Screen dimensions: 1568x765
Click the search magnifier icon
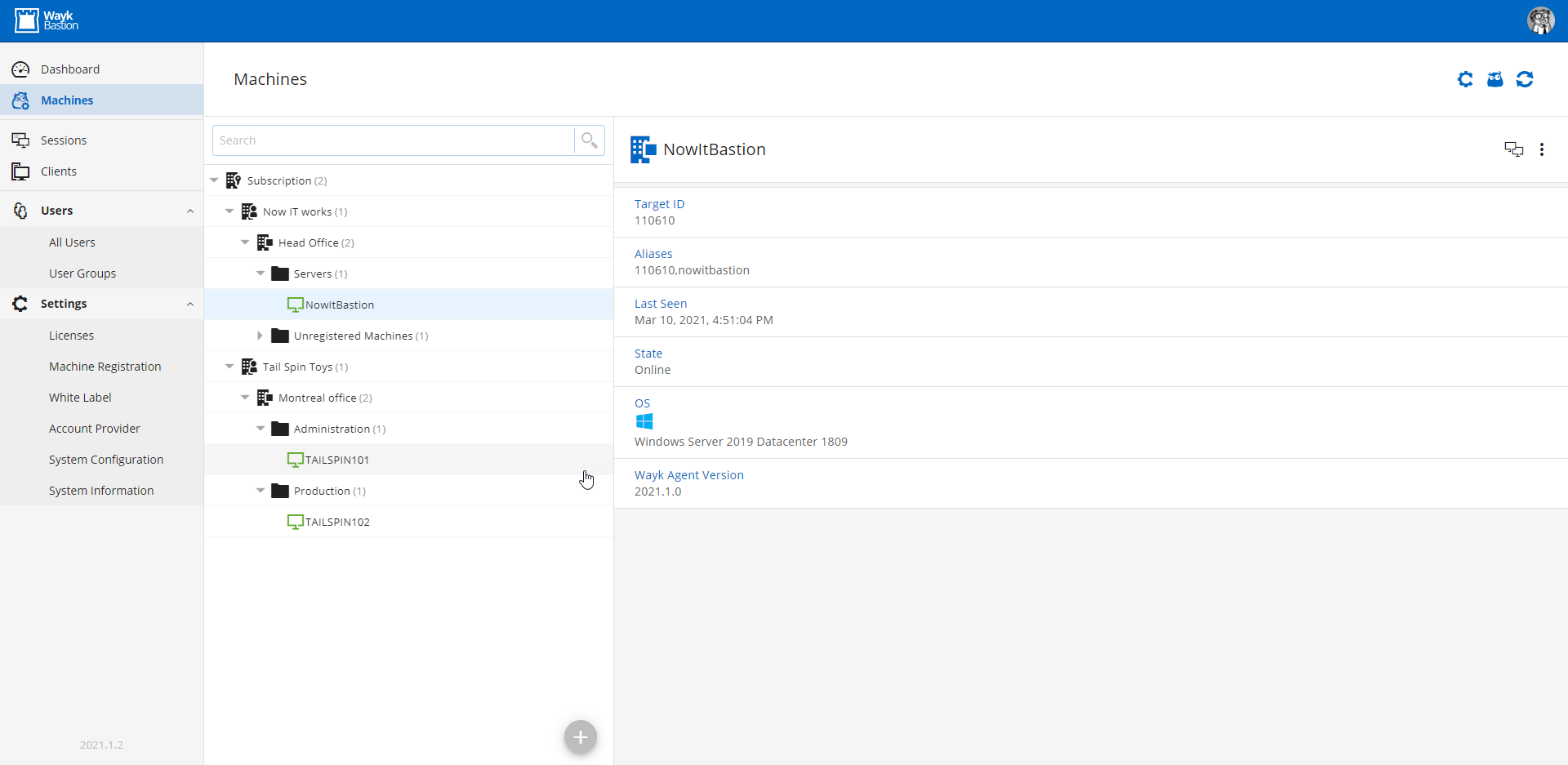pyautogui.click(x=589, y=140)
